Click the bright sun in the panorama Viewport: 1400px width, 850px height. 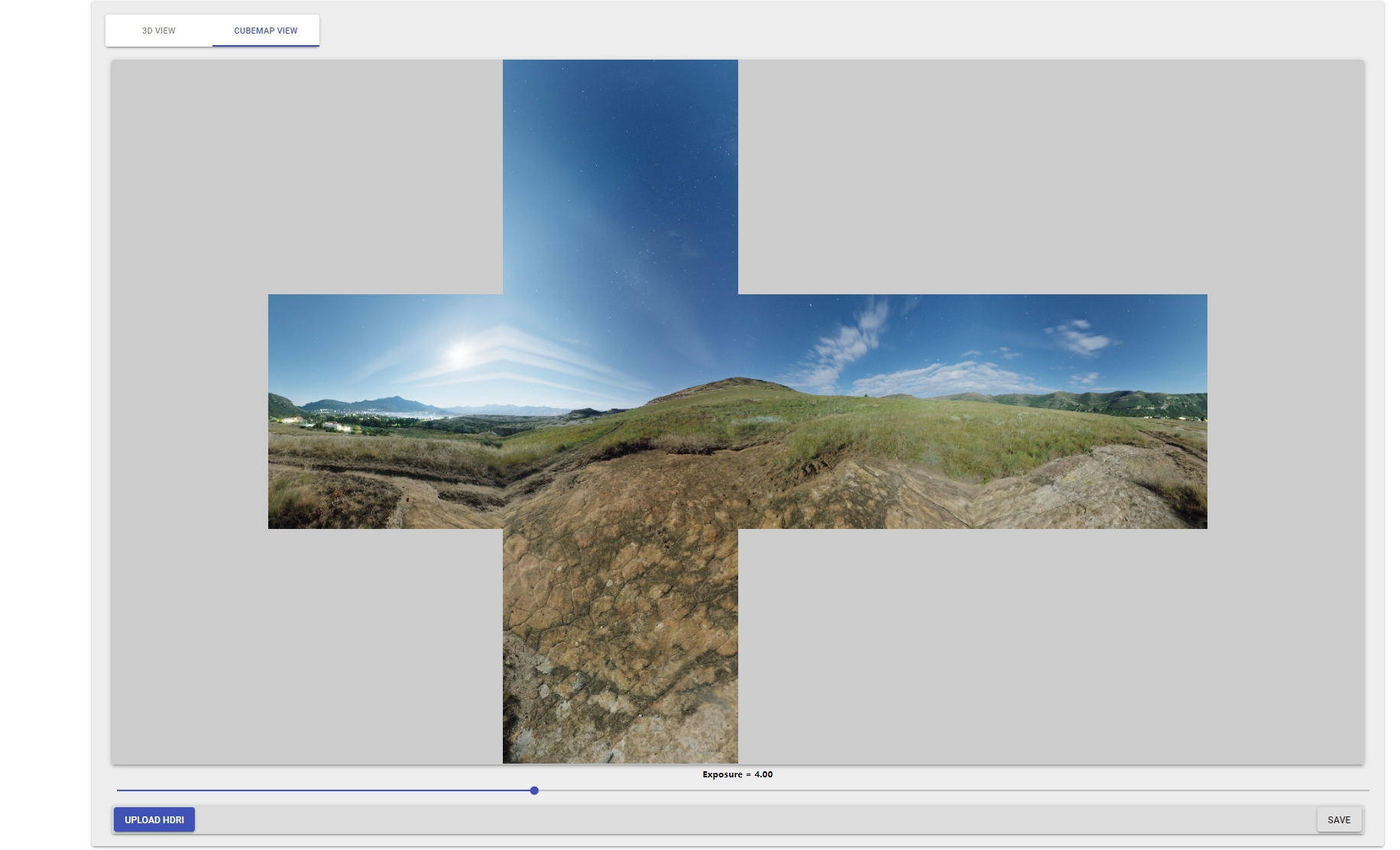click(460, 353)
